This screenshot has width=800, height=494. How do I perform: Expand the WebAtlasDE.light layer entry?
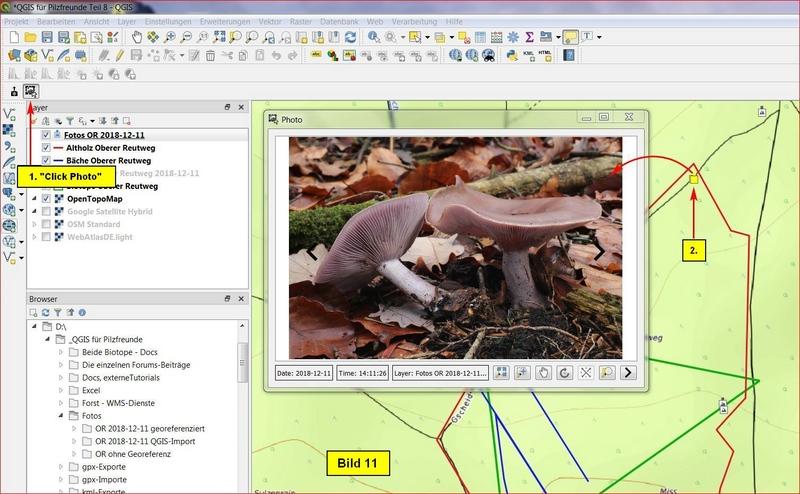[x=35, y=237]
